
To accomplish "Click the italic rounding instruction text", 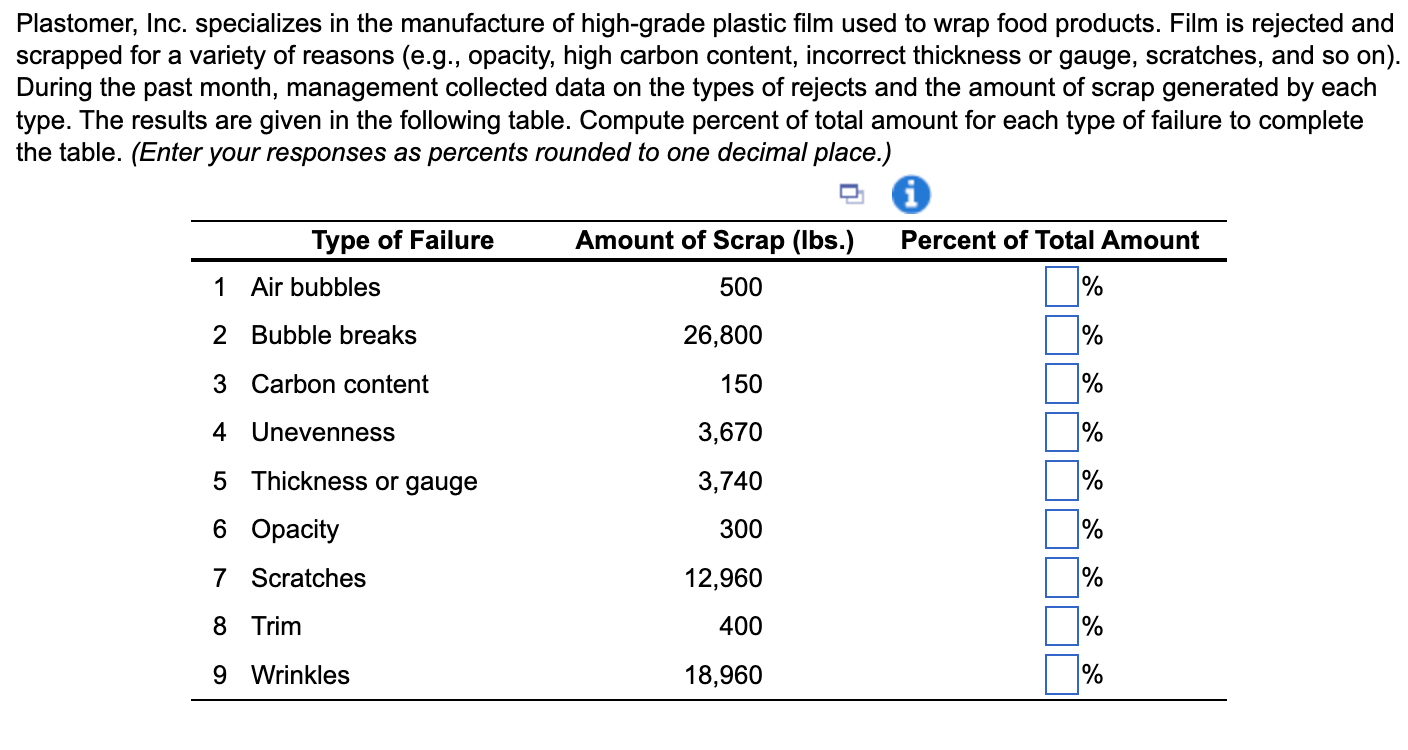I will (510, 153).
